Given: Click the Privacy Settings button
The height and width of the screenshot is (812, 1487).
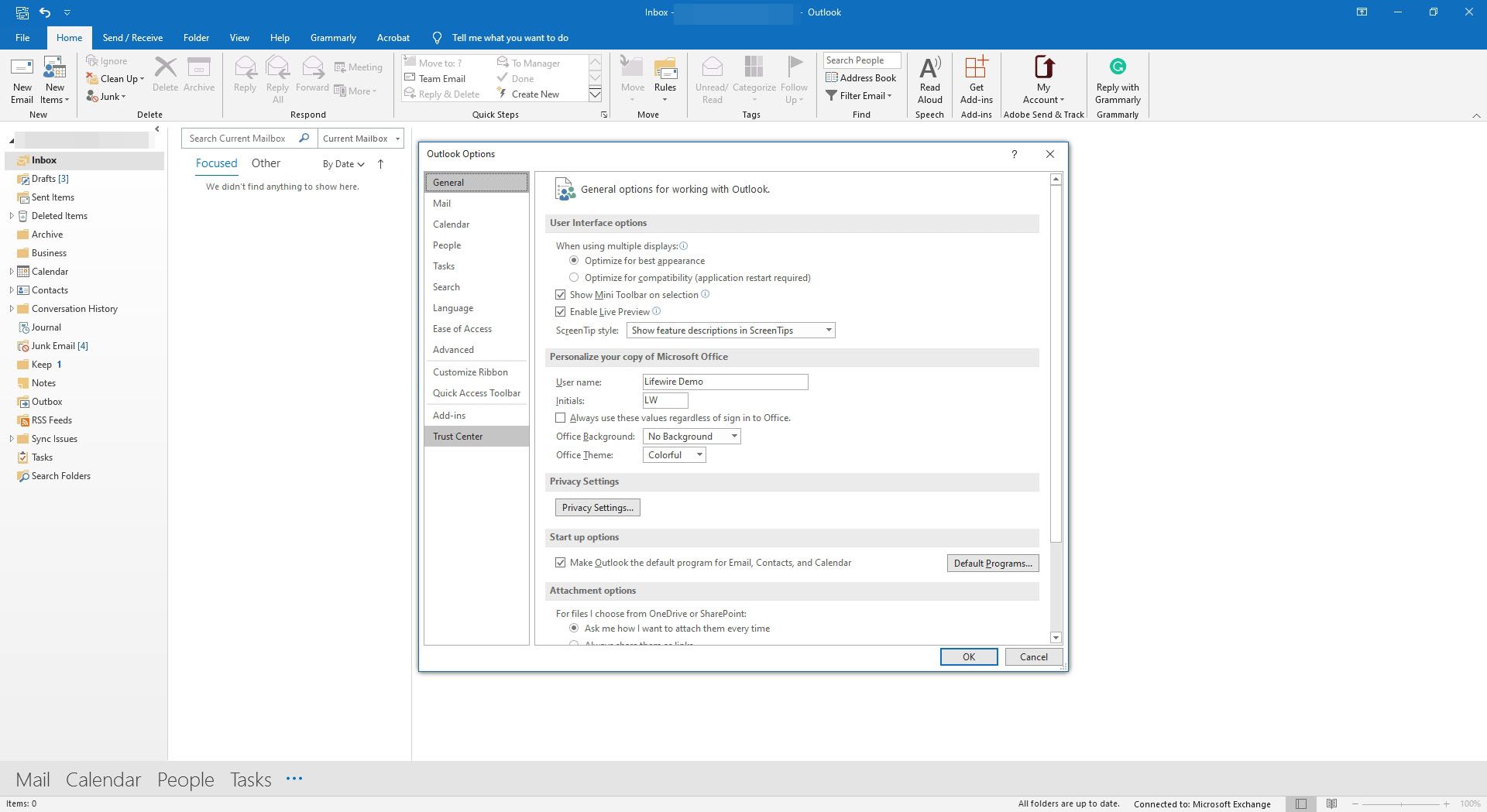Looking at the screenshot, I should pos(598,508).
